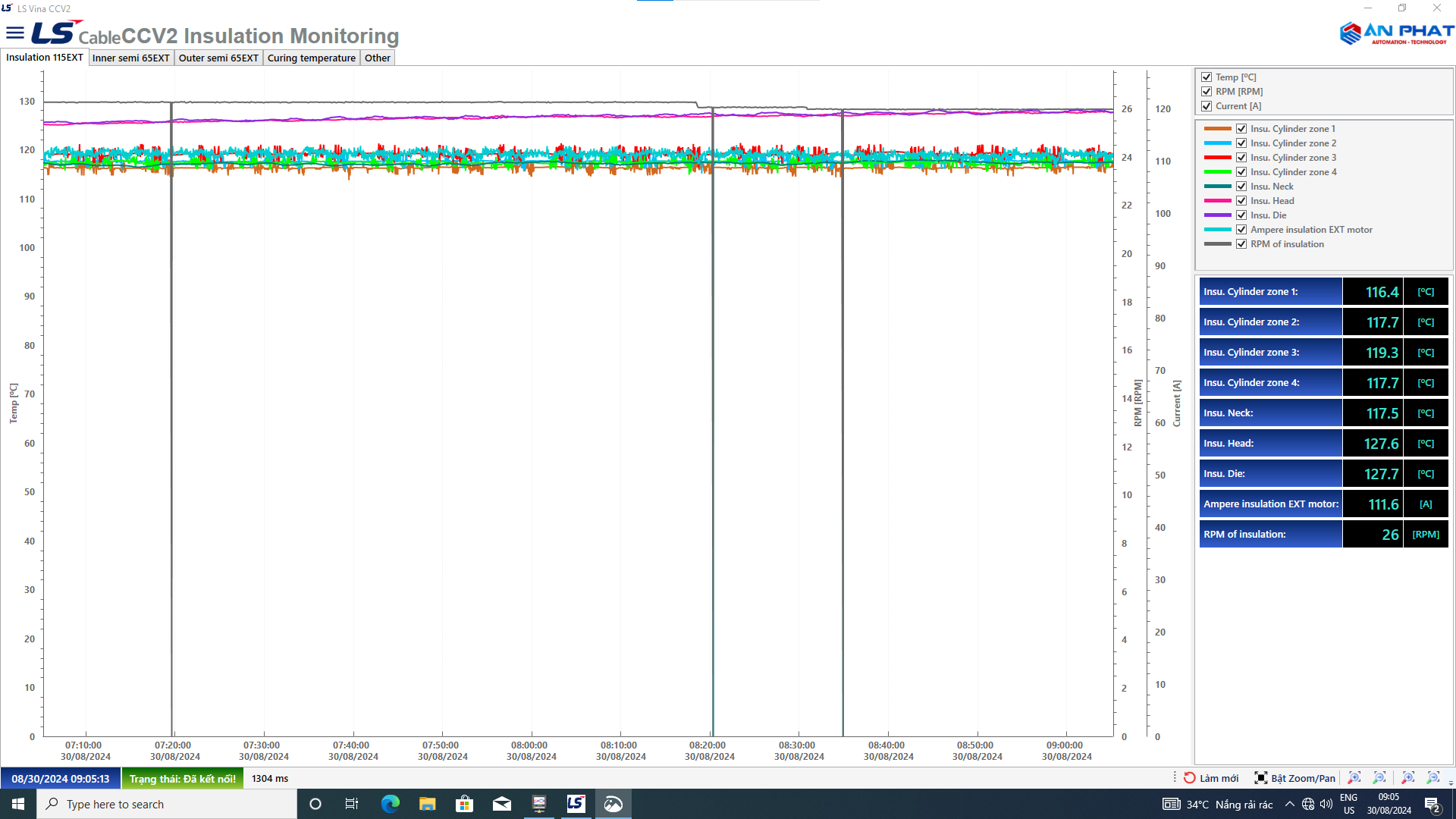Switch to the Inner semi 65EXT tab

click(x=130, y=58)
